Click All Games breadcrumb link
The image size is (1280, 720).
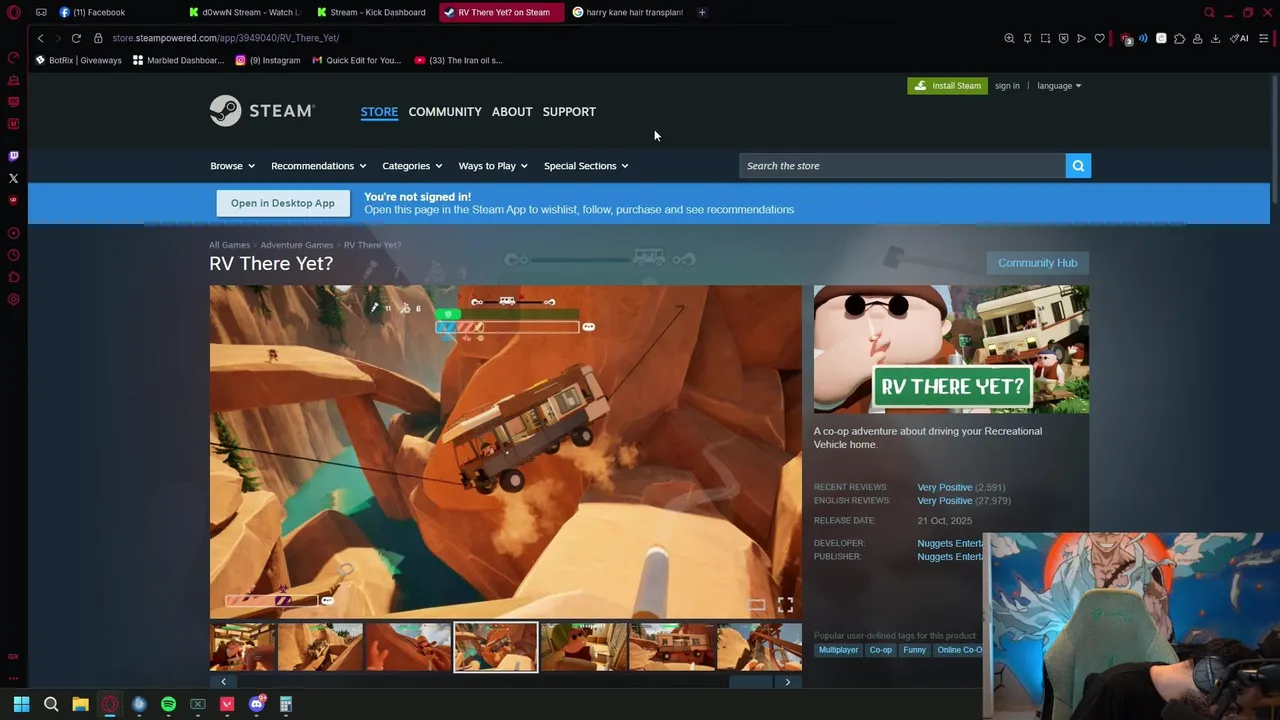[229, 245]
